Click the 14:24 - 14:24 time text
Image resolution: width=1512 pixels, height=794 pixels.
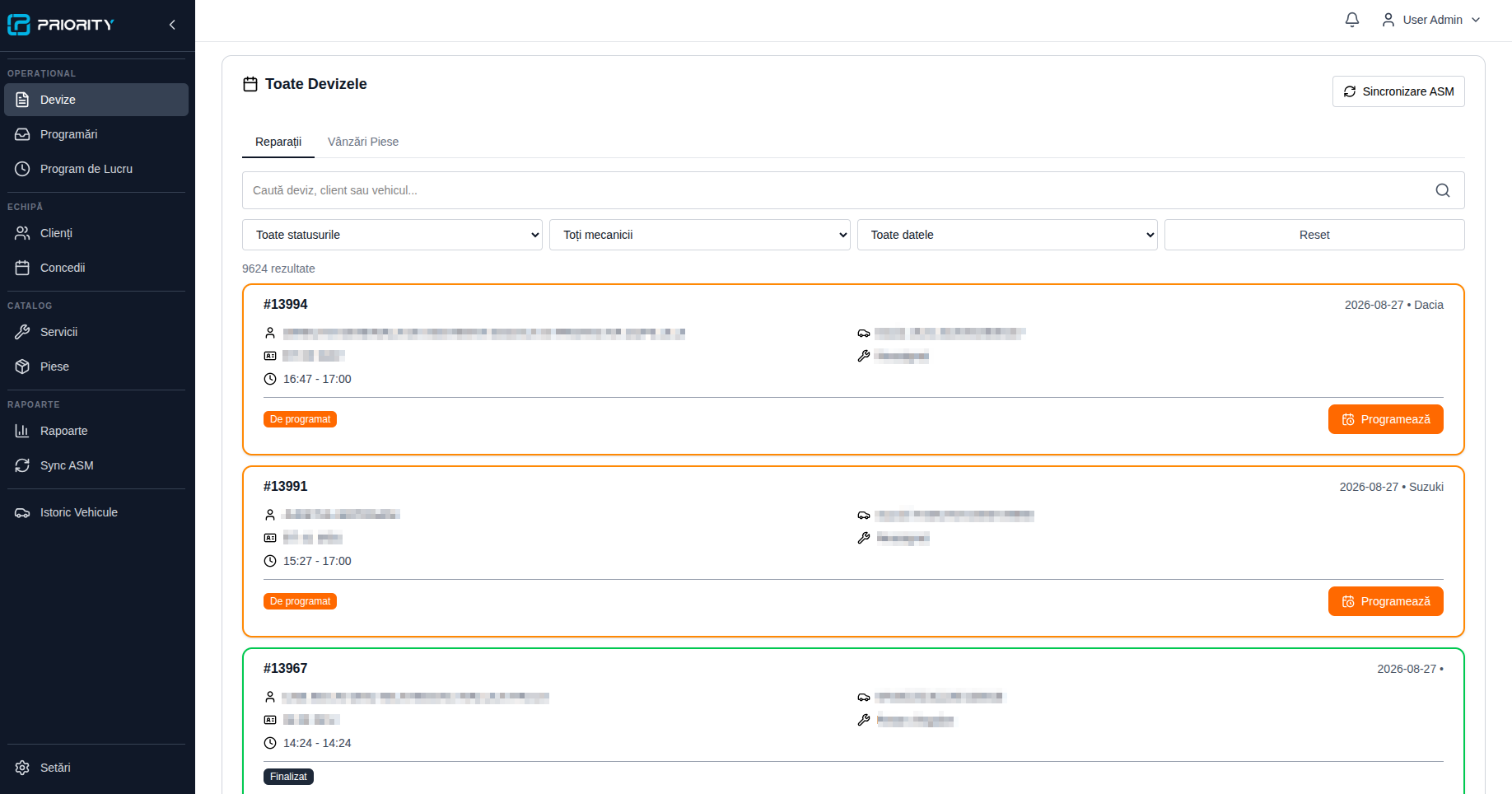(317, 743)
